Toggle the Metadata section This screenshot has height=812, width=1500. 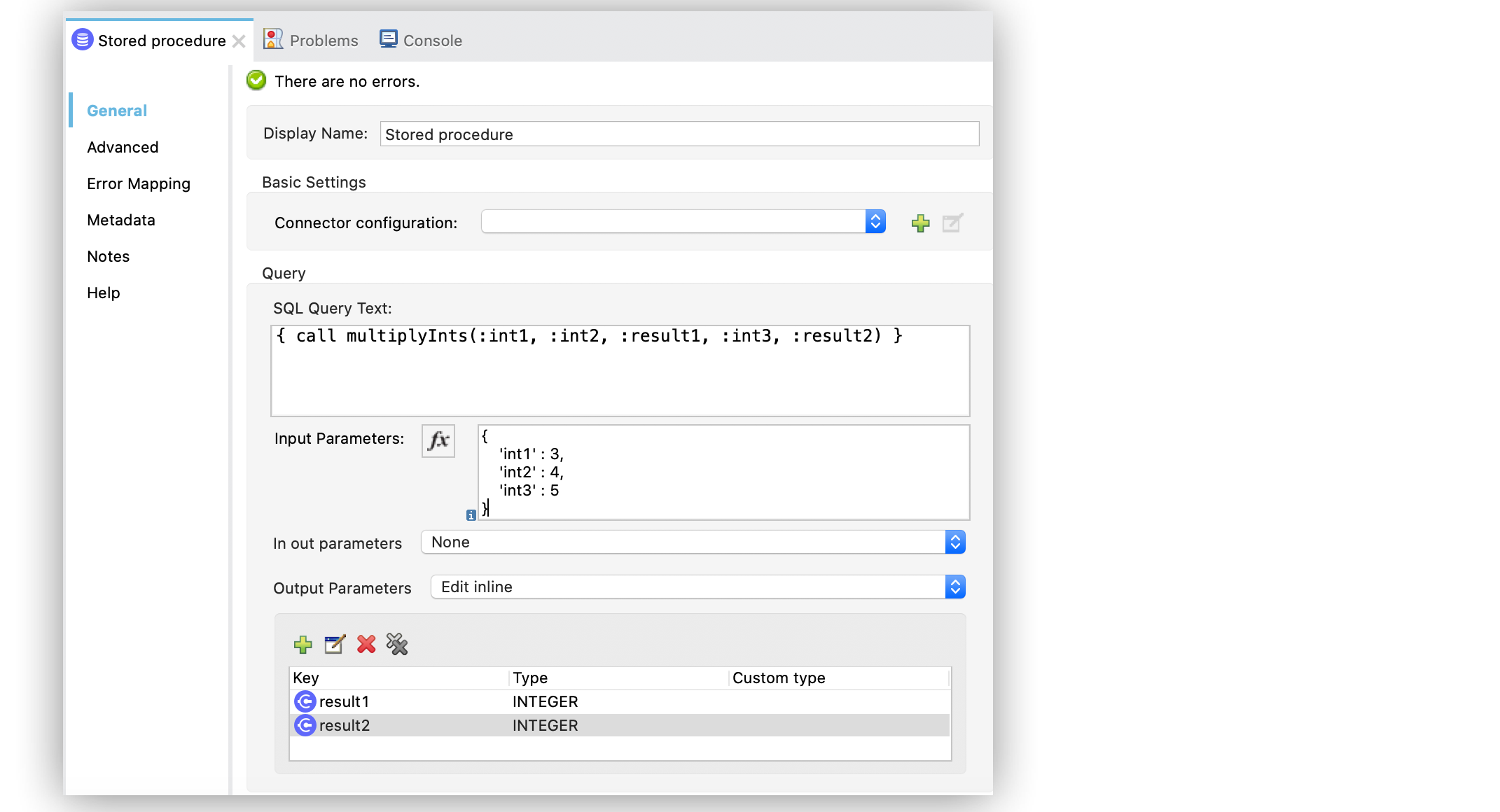121,220
